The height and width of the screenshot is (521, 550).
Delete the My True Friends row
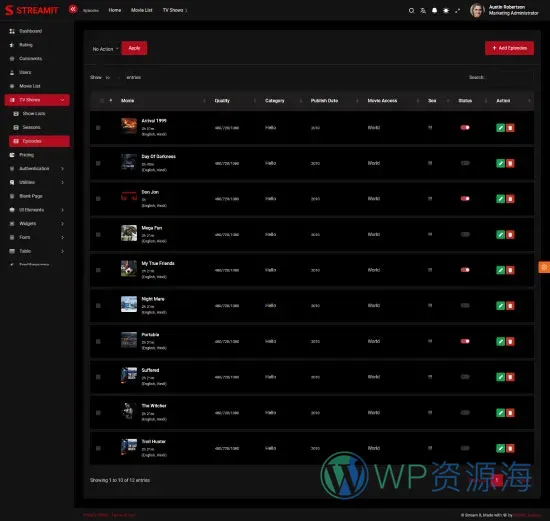tap(510, 270)
